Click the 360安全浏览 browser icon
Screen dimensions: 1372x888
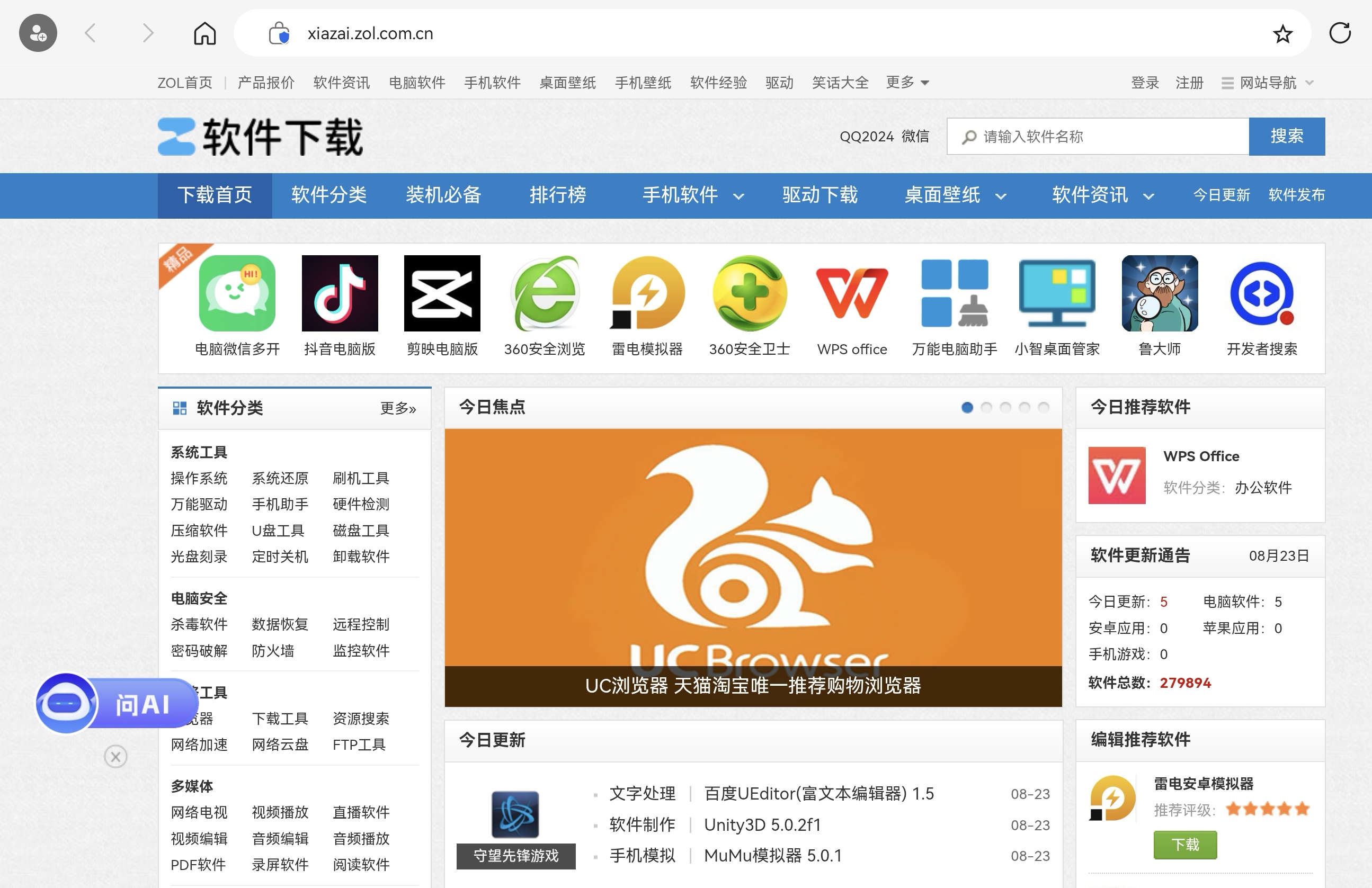pos(545,294)
